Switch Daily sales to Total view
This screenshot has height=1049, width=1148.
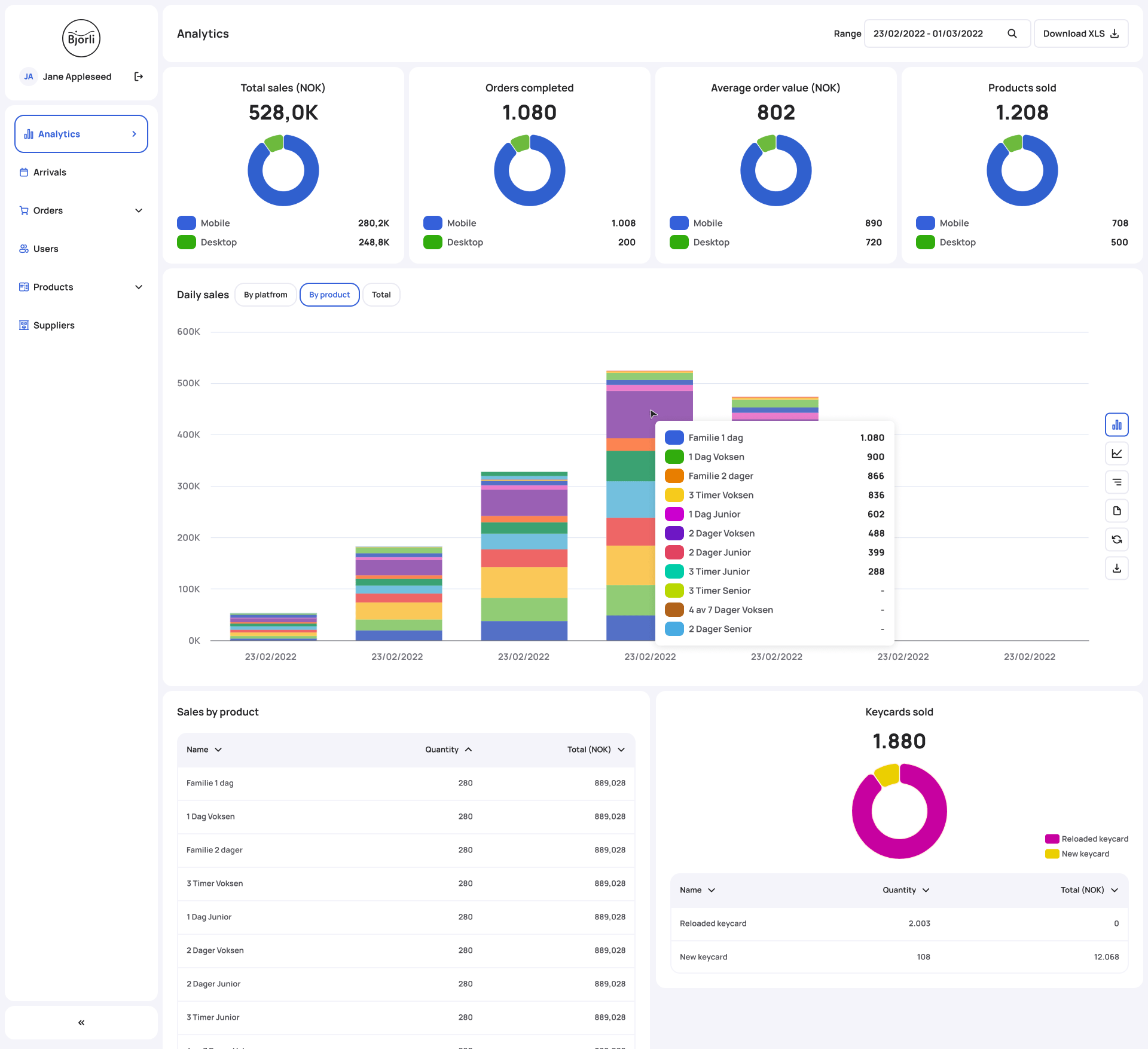(x=381, y=295)
